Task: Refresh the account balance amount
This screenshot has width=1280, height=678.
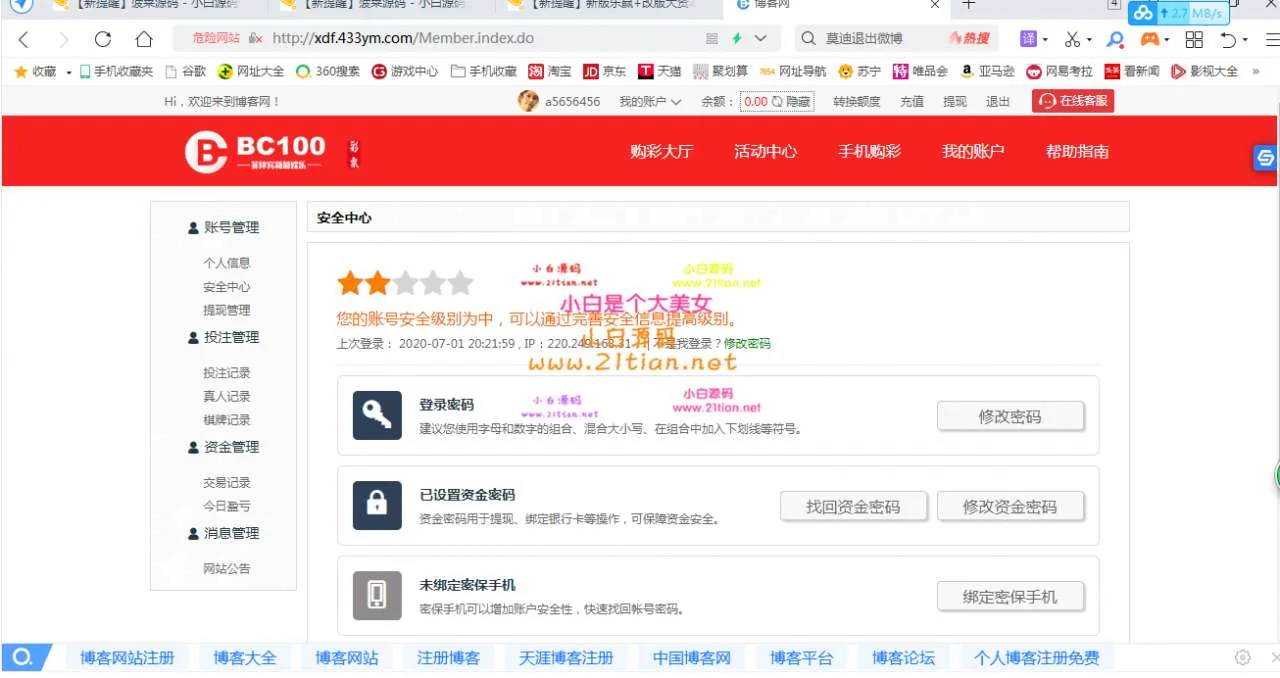Action: 777,102
